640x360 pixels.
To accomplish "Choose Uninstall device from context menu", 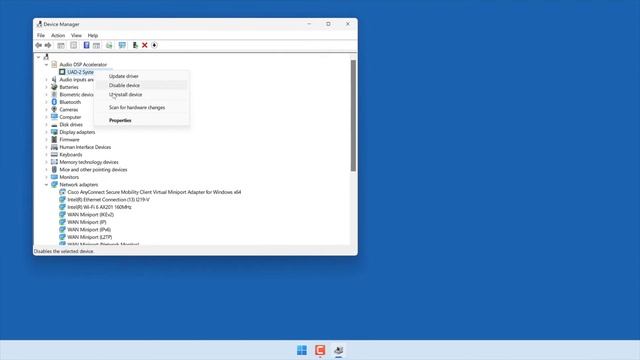I will tap(141, 94).
